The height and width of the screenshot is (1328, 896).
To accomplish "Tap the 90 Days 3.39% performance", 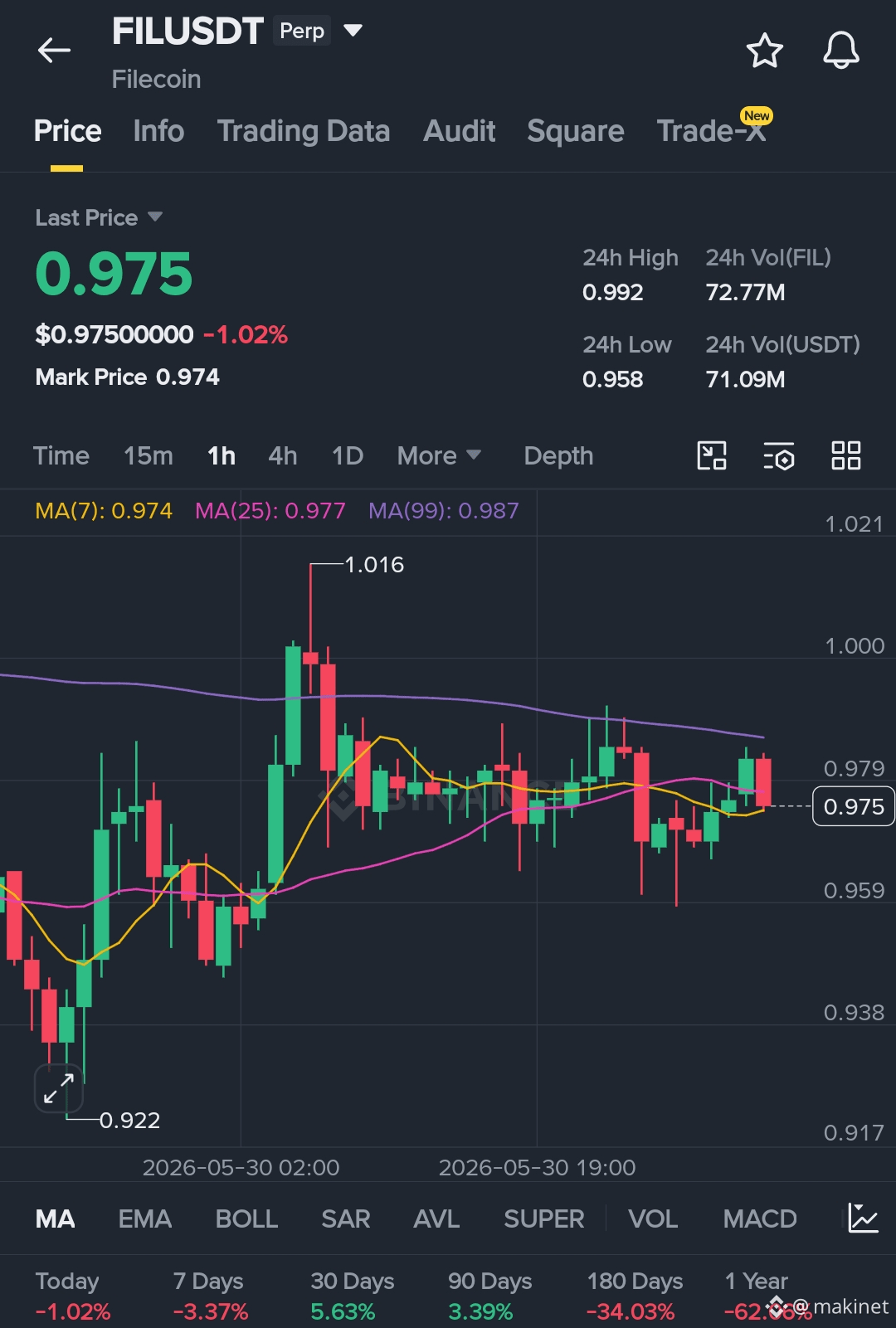I will (x=490, y=1296).
